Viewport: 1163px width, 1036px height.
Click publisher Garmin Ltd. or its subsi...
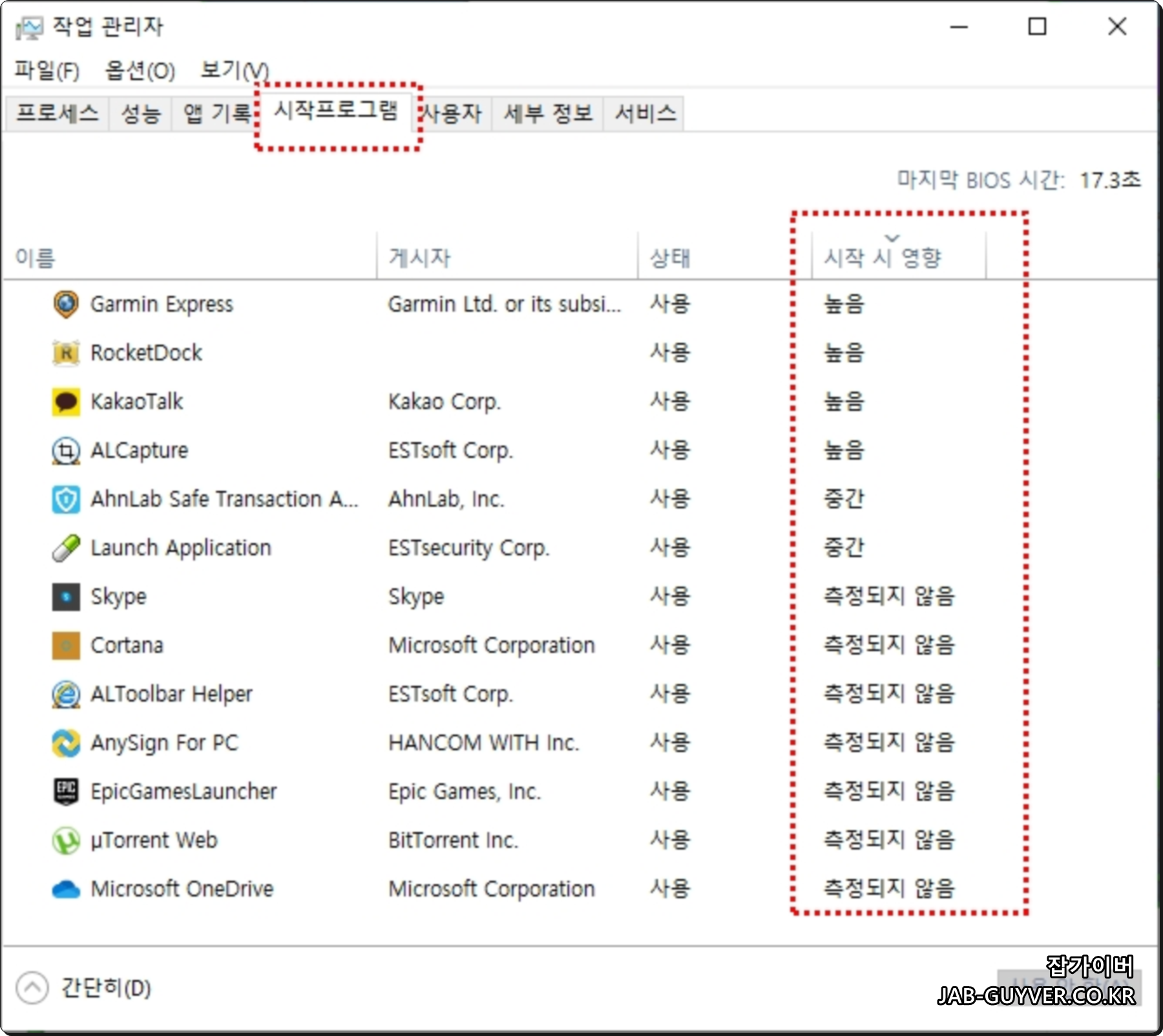coord(505,304)
